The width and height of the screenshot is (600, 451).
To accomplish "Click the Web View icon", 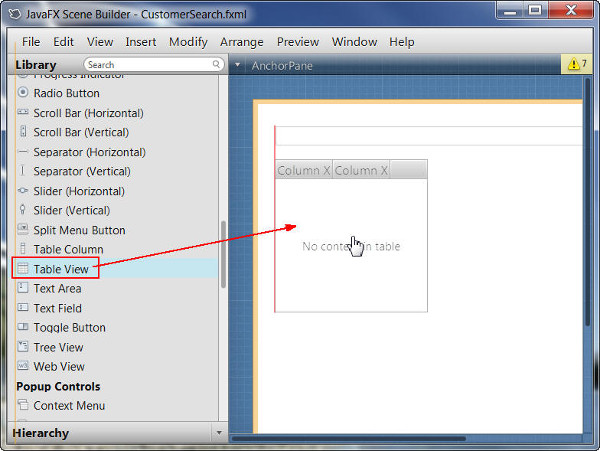I will (23, 366).
